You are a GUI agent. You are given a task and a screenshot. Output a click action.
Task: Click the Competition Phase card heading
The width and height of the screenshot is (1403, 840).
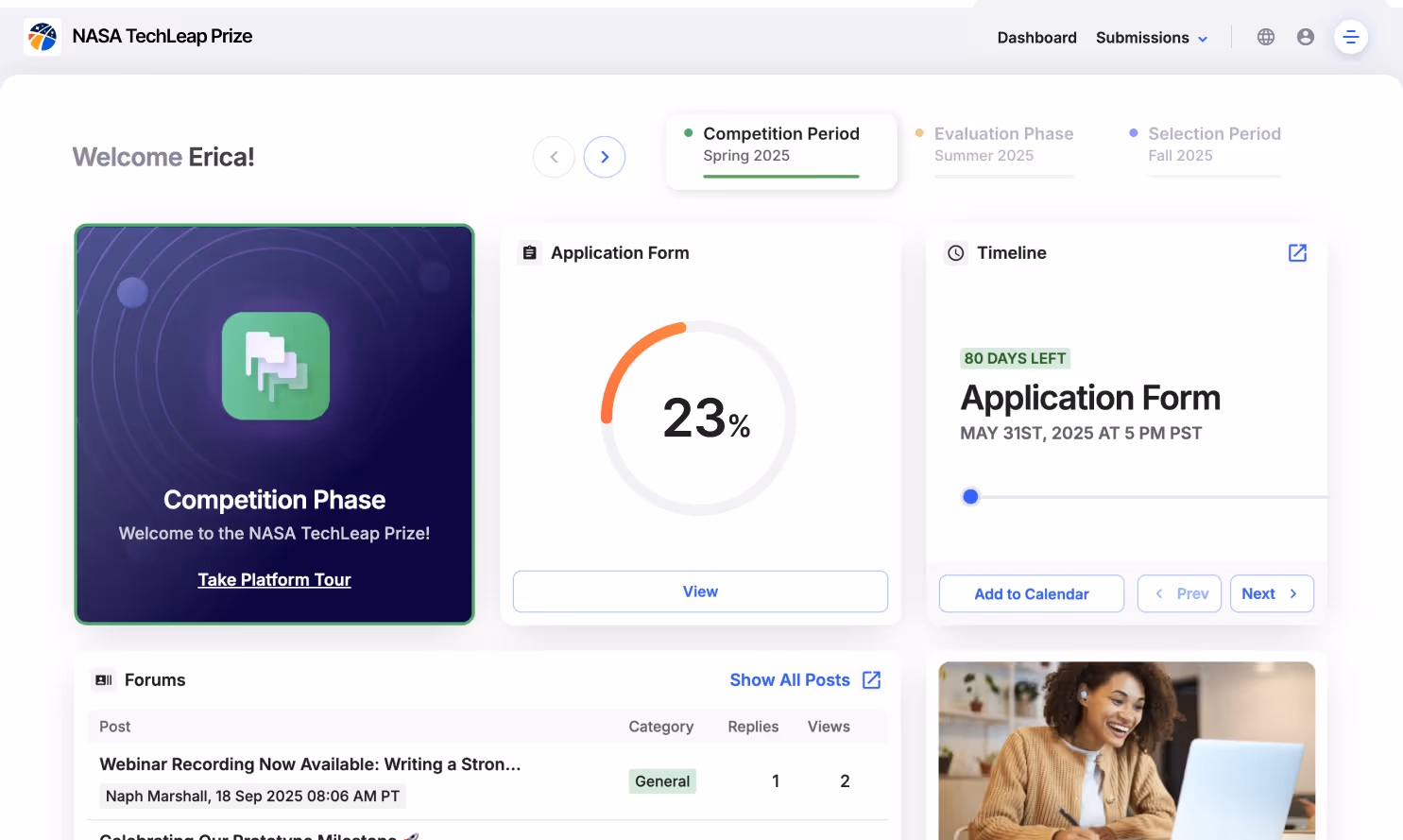point(274,500)
